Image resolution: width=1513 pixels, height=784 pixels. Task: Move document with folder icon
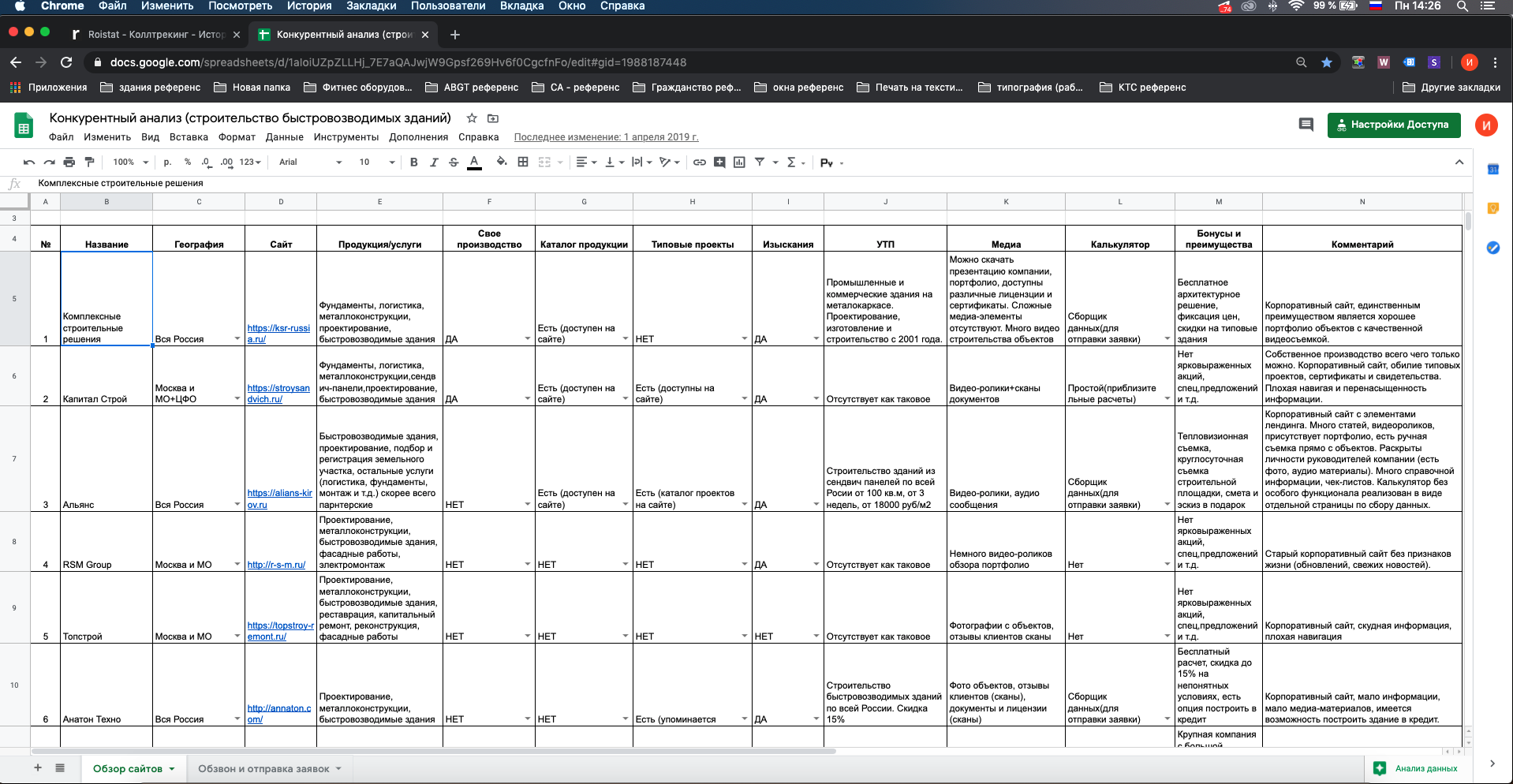coord(493,118)
